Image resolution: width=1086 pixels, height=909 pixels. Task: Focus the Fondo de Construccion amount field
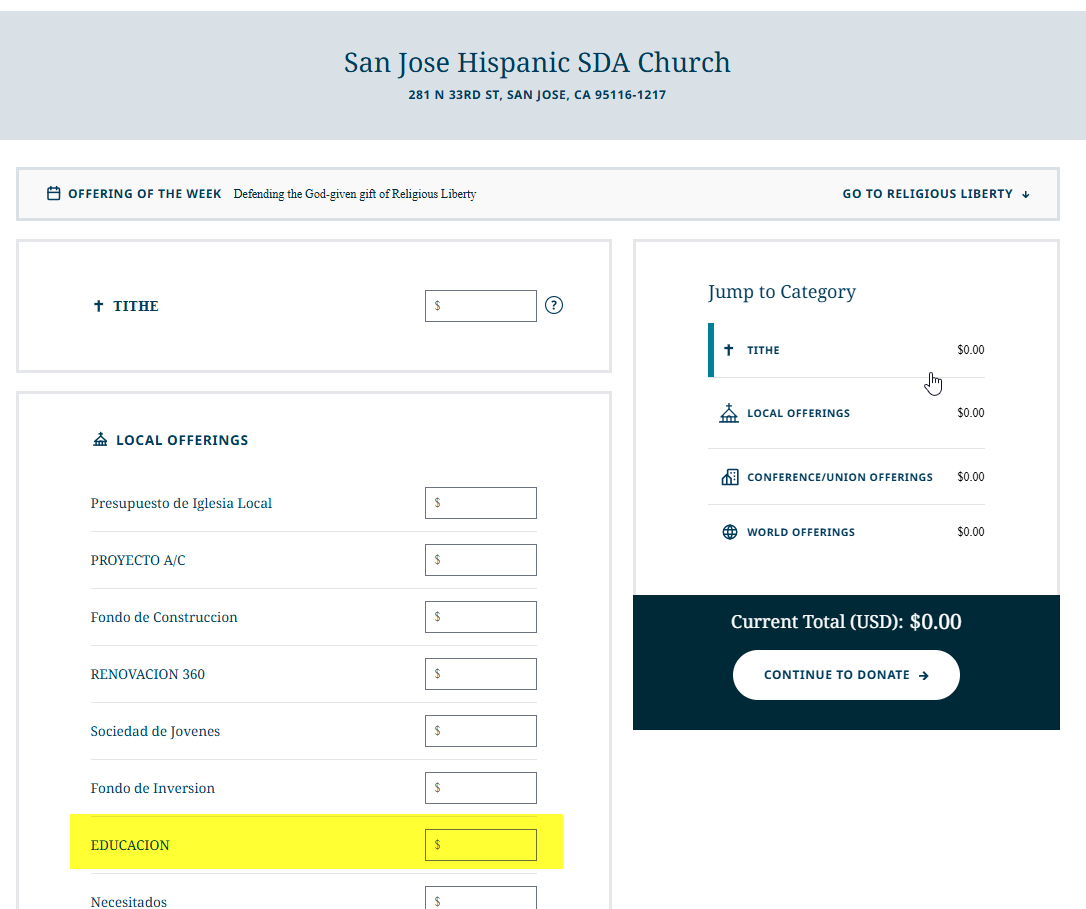(481, 617)
